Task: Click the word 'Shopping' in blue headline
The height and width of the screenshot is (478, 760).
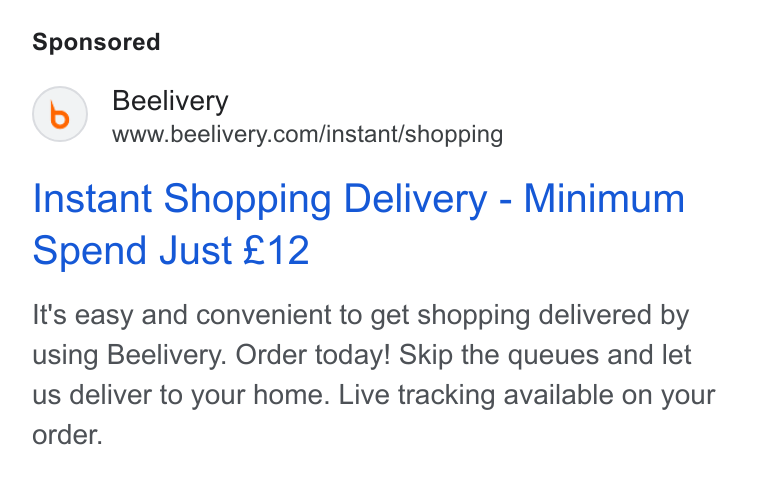Action: point(248,200)
